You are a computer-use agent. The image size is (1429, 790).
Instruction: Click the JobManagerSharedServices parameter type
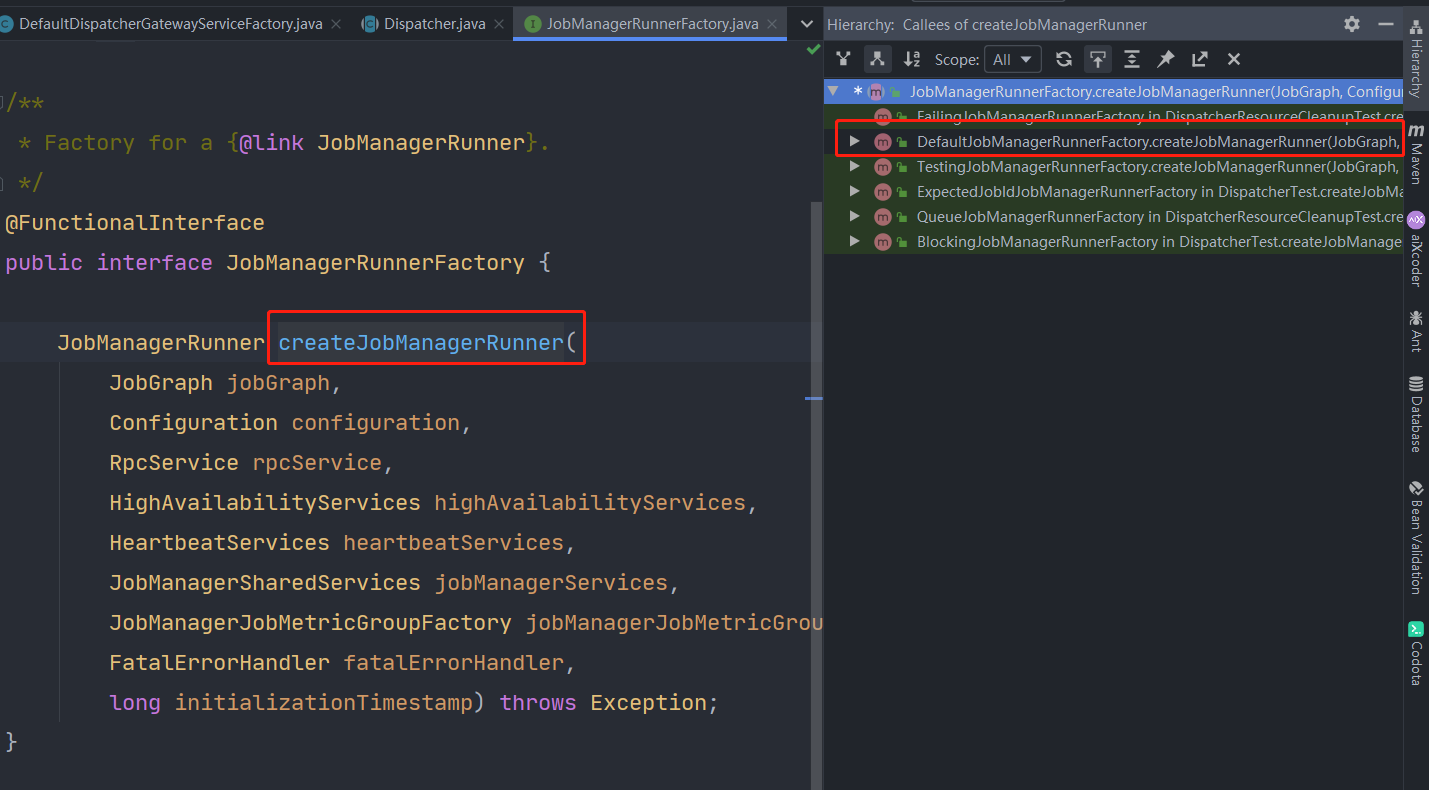[265, 582]
